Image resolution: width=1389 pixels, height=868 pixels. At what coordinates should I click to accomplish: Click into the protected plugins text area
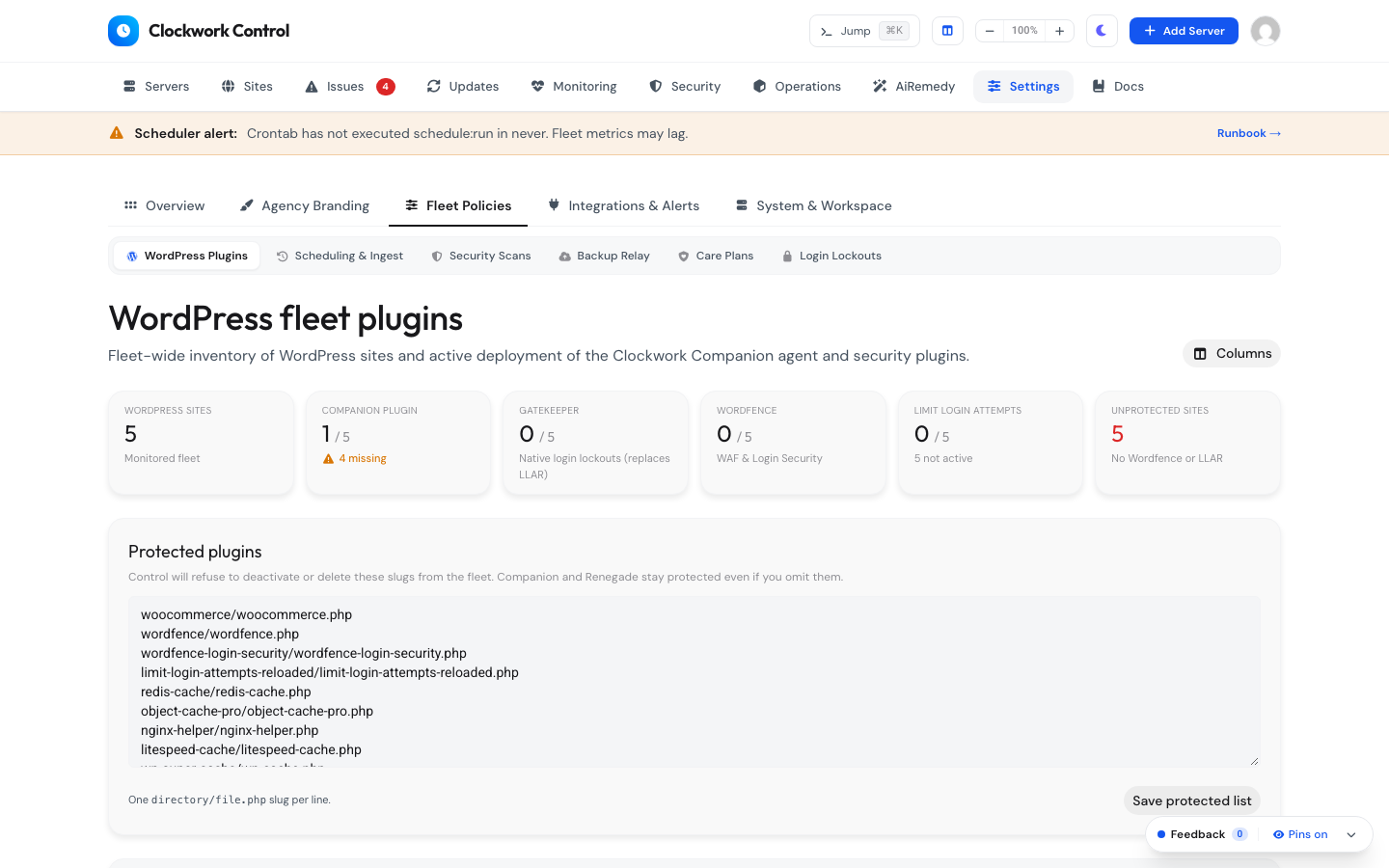coord(694,682)
